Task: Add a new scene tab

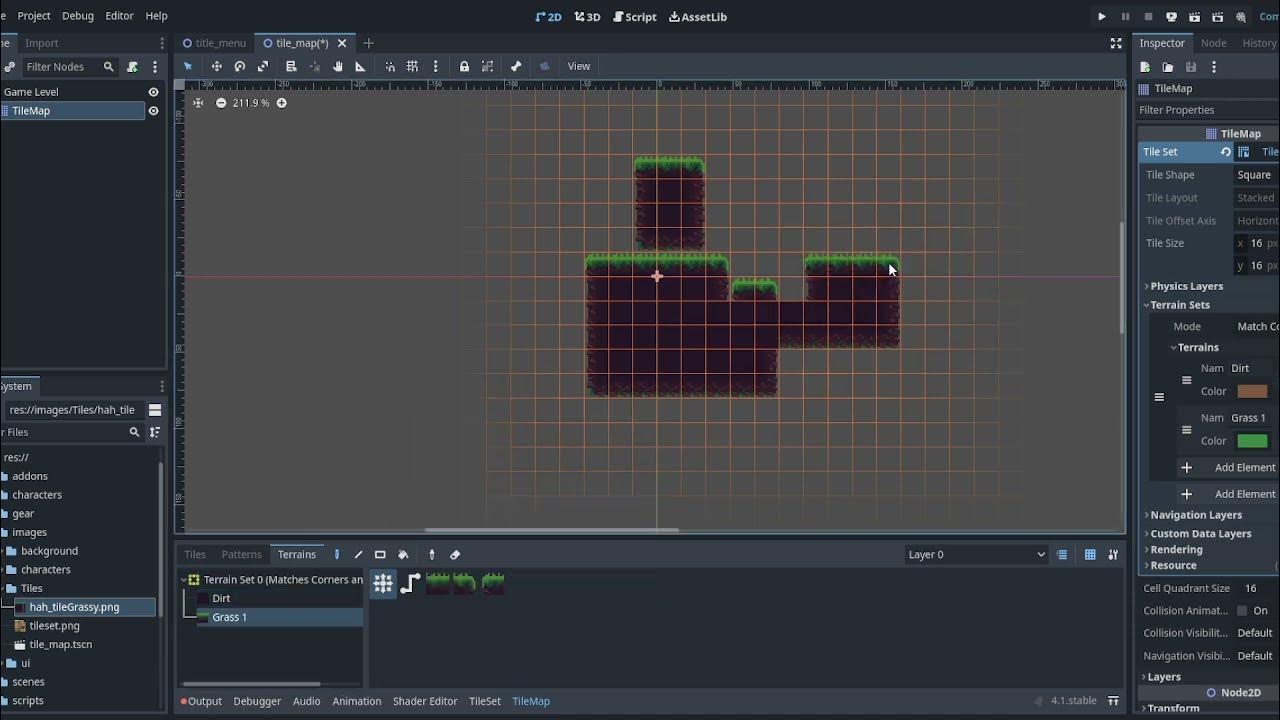Action: click(368, 43)
